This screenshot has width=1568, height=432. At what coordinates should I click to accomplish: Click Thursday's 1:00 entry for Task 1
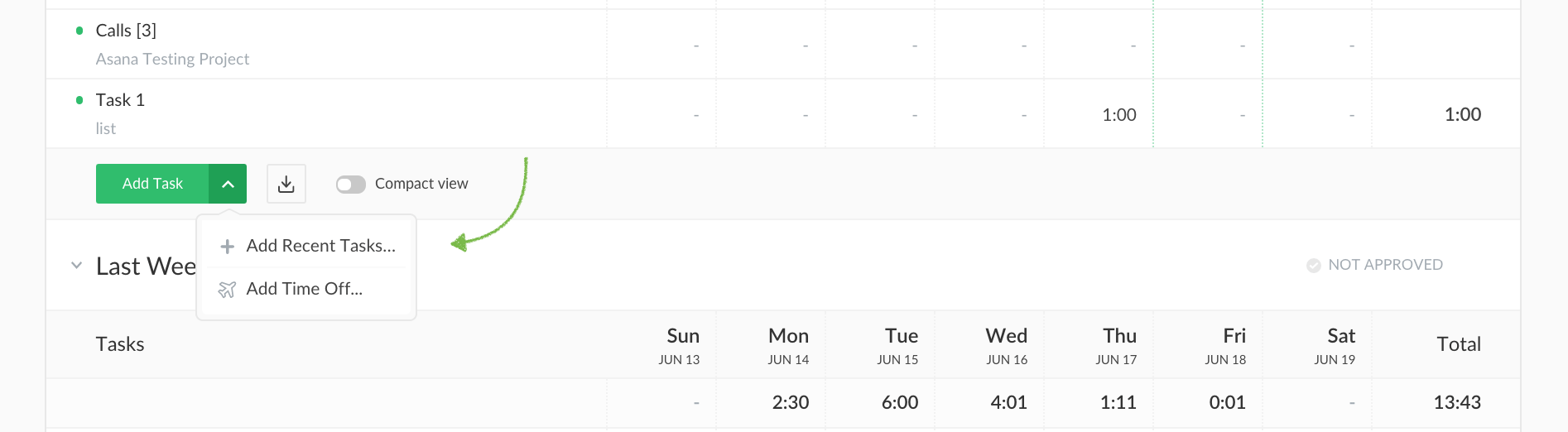coord(1118,115)
